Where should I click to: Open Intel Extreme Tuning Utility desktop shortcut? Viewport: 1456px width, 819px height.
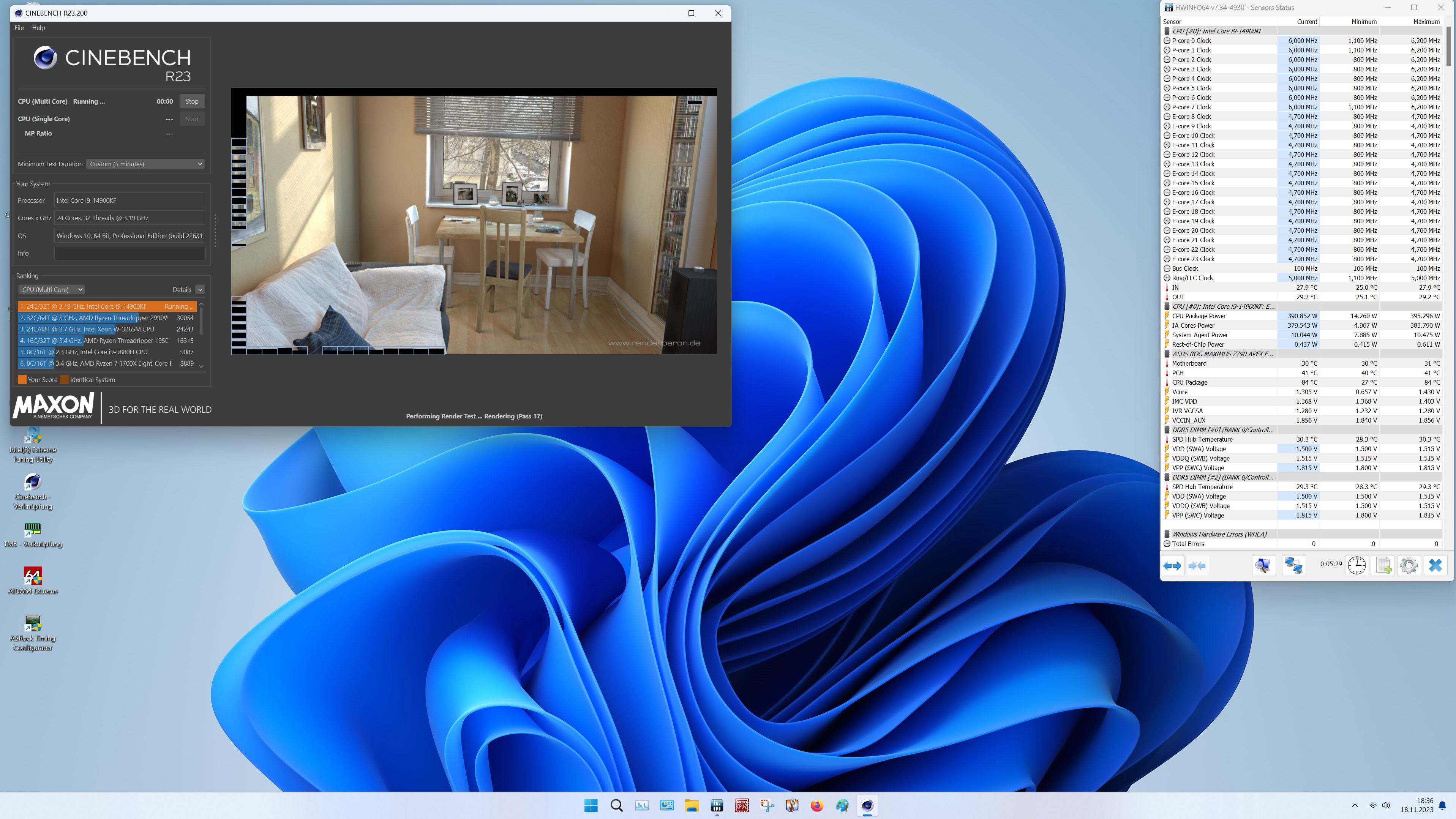(33, 445)
